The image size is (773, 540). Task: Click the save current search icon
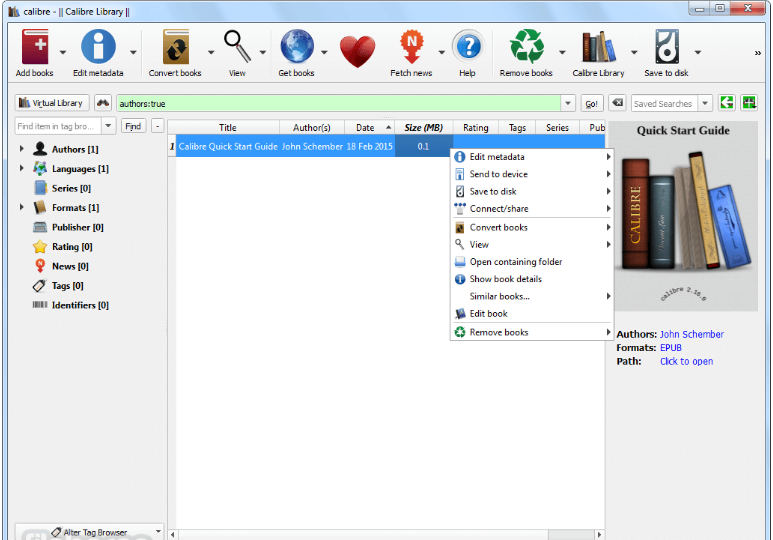click(749, 103)
